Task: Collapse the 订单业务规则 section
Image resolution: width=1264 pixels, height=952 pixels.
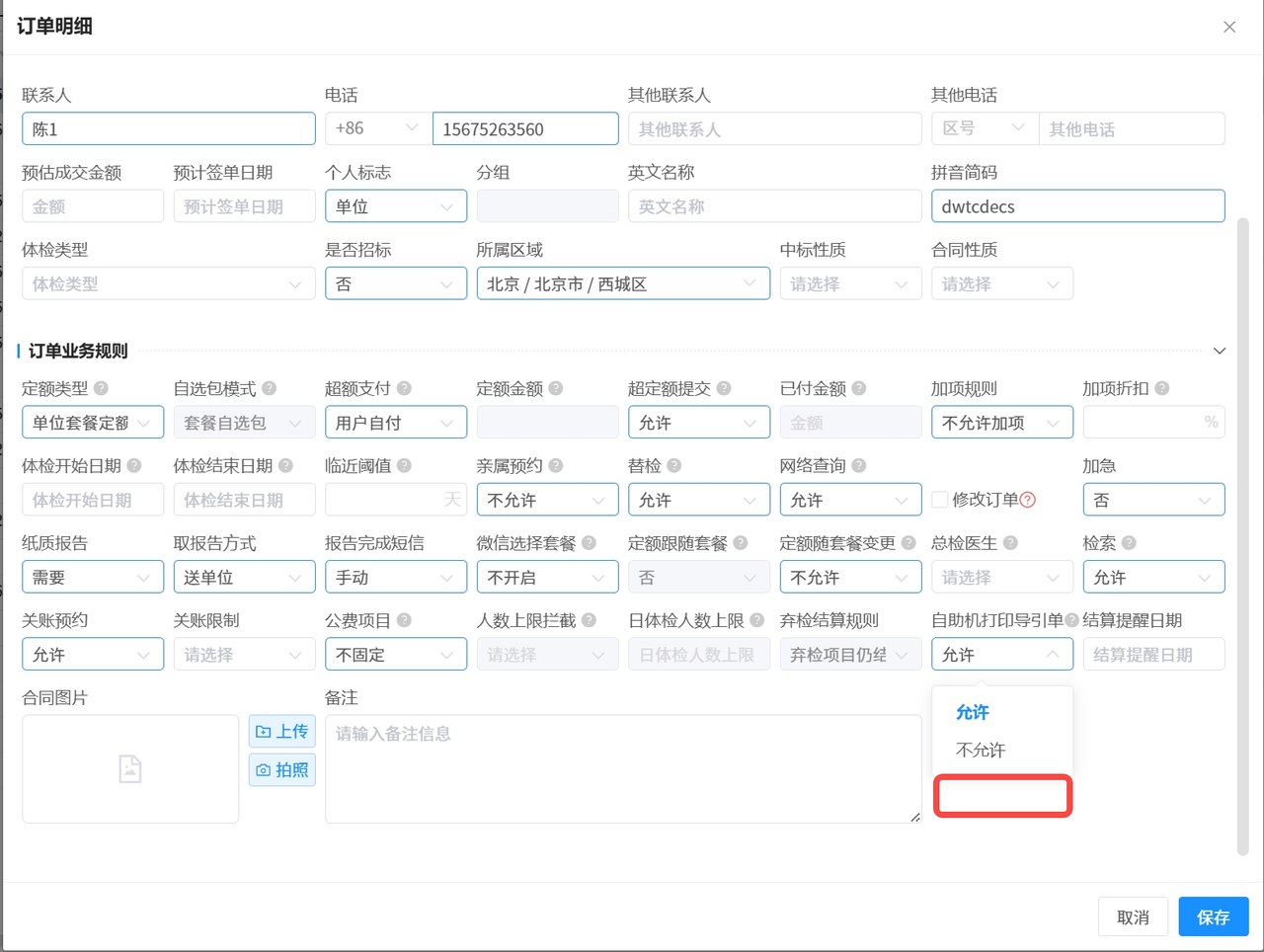Action: click(x=1220, y=352)
